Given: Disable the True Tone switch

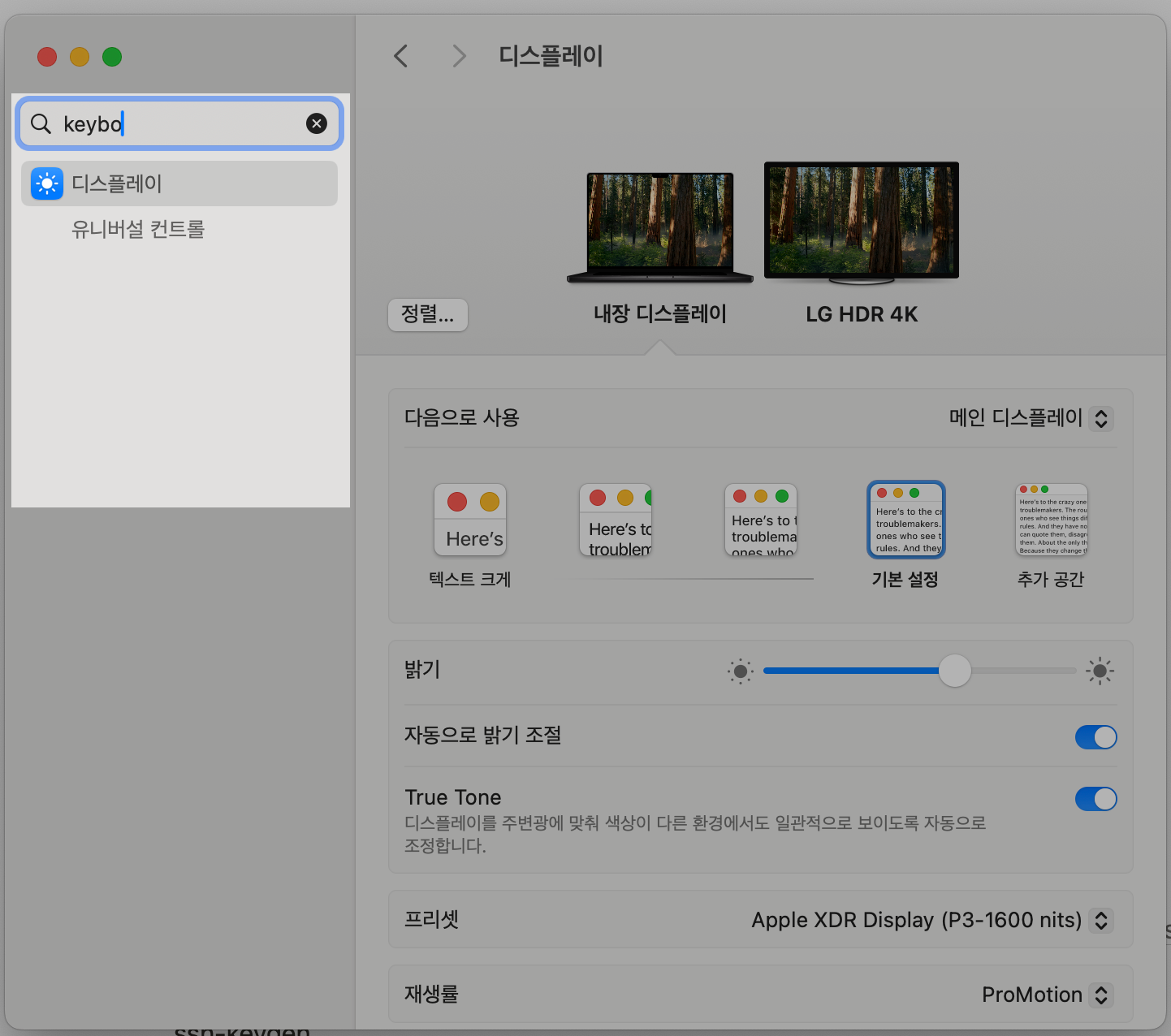Looking at the screenshot, I should tap(1095, 799).
